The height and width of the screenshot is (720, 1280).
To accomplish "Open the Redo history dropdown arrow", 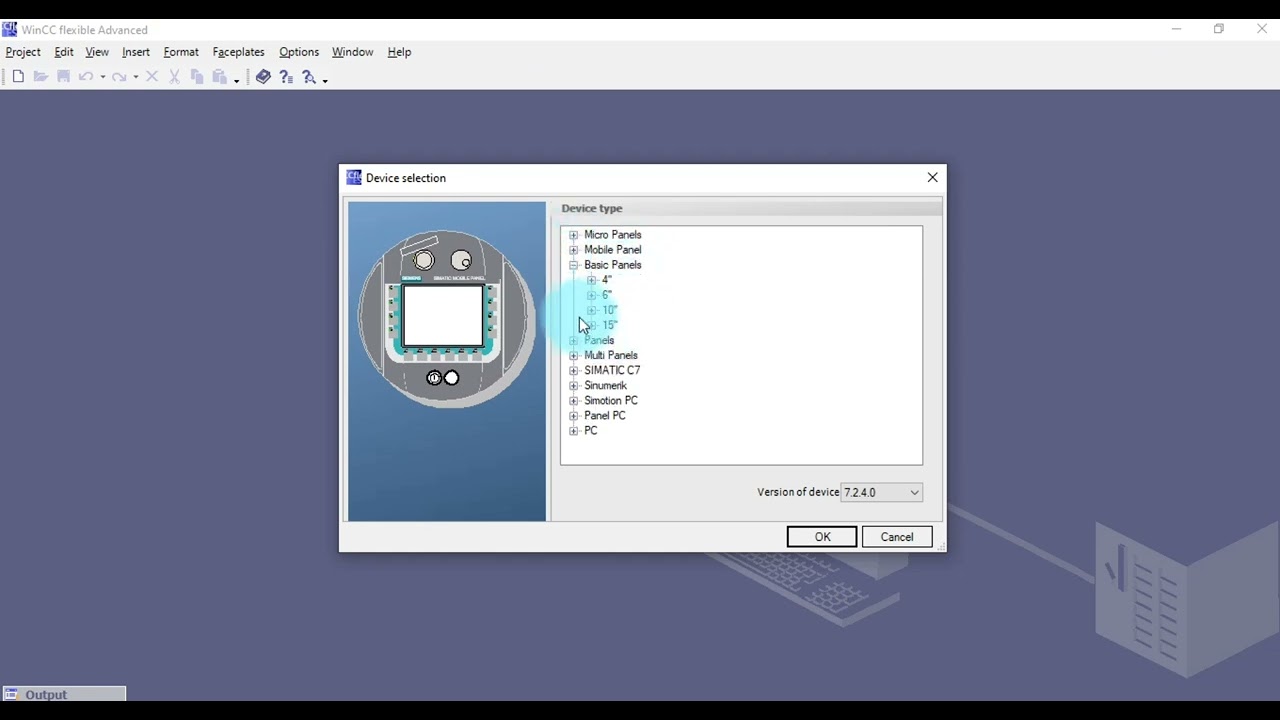I will [x=136, y=78].
